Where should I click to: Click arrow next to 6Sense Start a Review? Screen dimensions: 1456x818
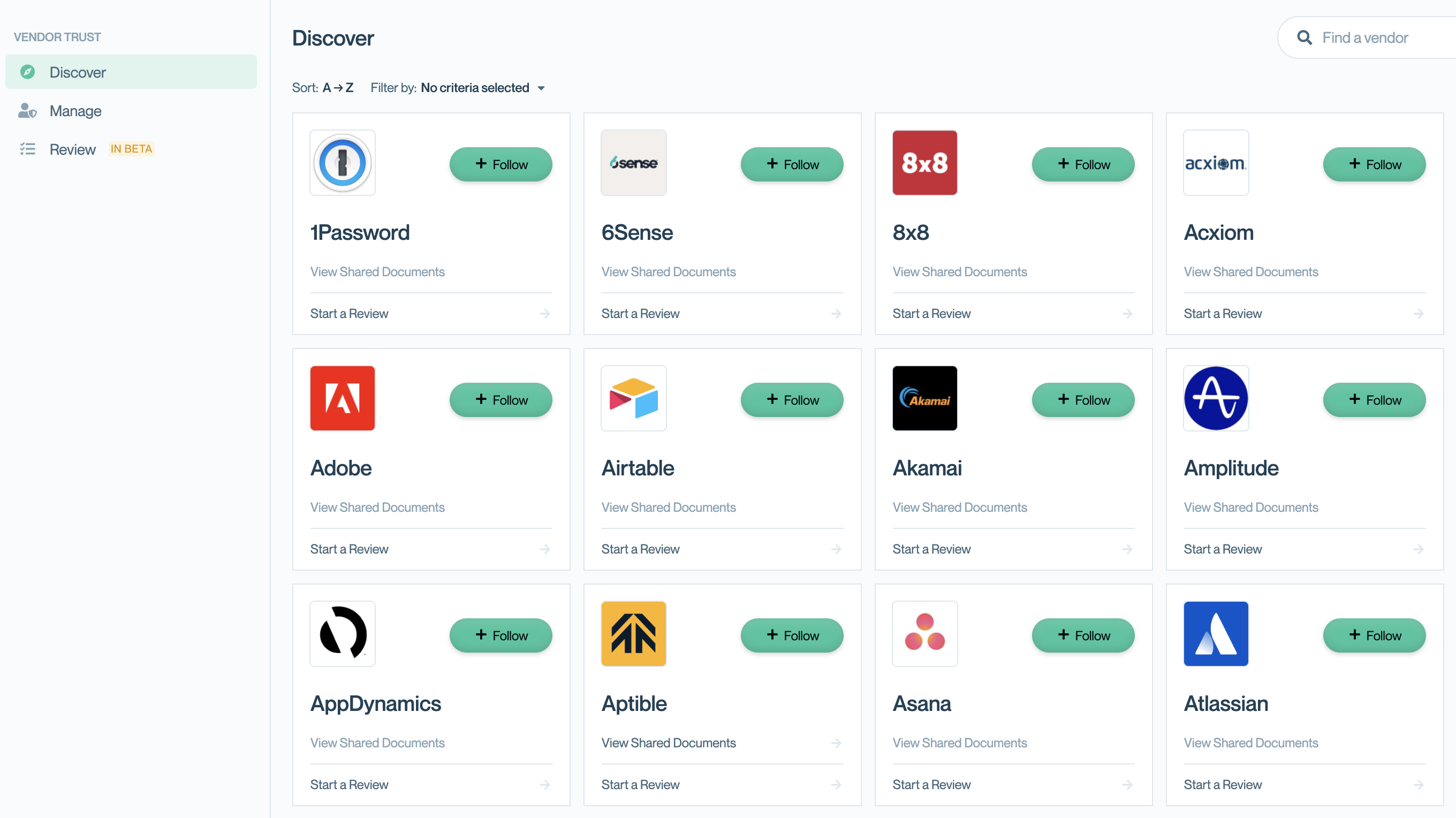point(836,314)
